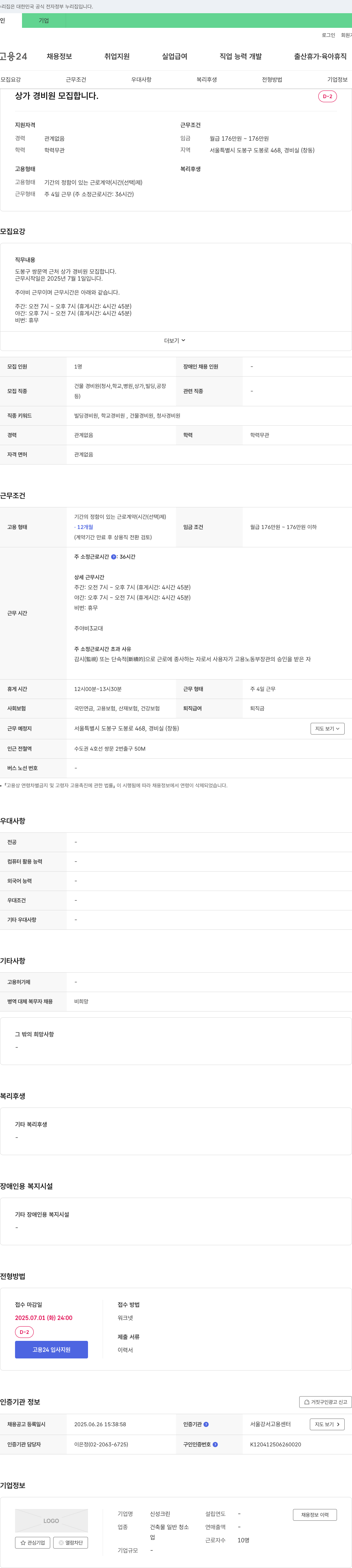Image resolution: width=352 pixels, height=1568 pixels.
Task: Click 국민연금, 고용보험, 산재보험, 건강보험 text
Action: [x=117, y=709]
